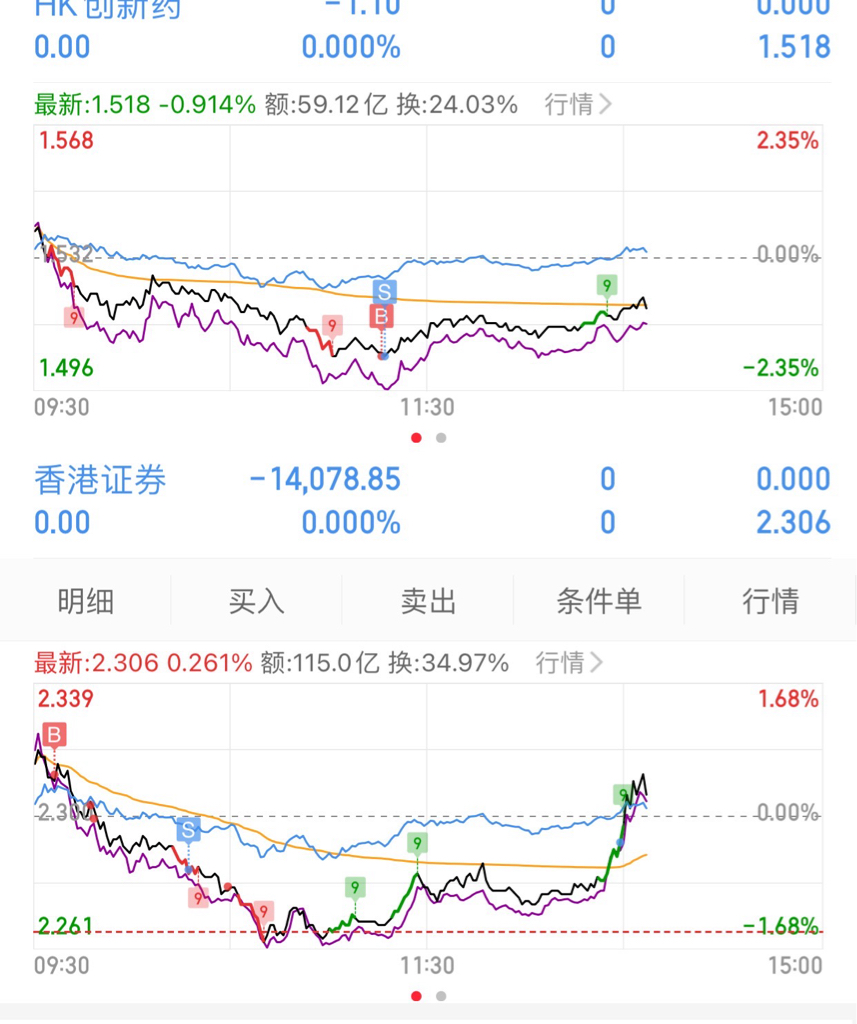The width and height of the screenshot is (857, 1024).
Task: Tap pink 9 marker near upper chart's left edge
Action: pyautogui.click(x=74, y=318)
